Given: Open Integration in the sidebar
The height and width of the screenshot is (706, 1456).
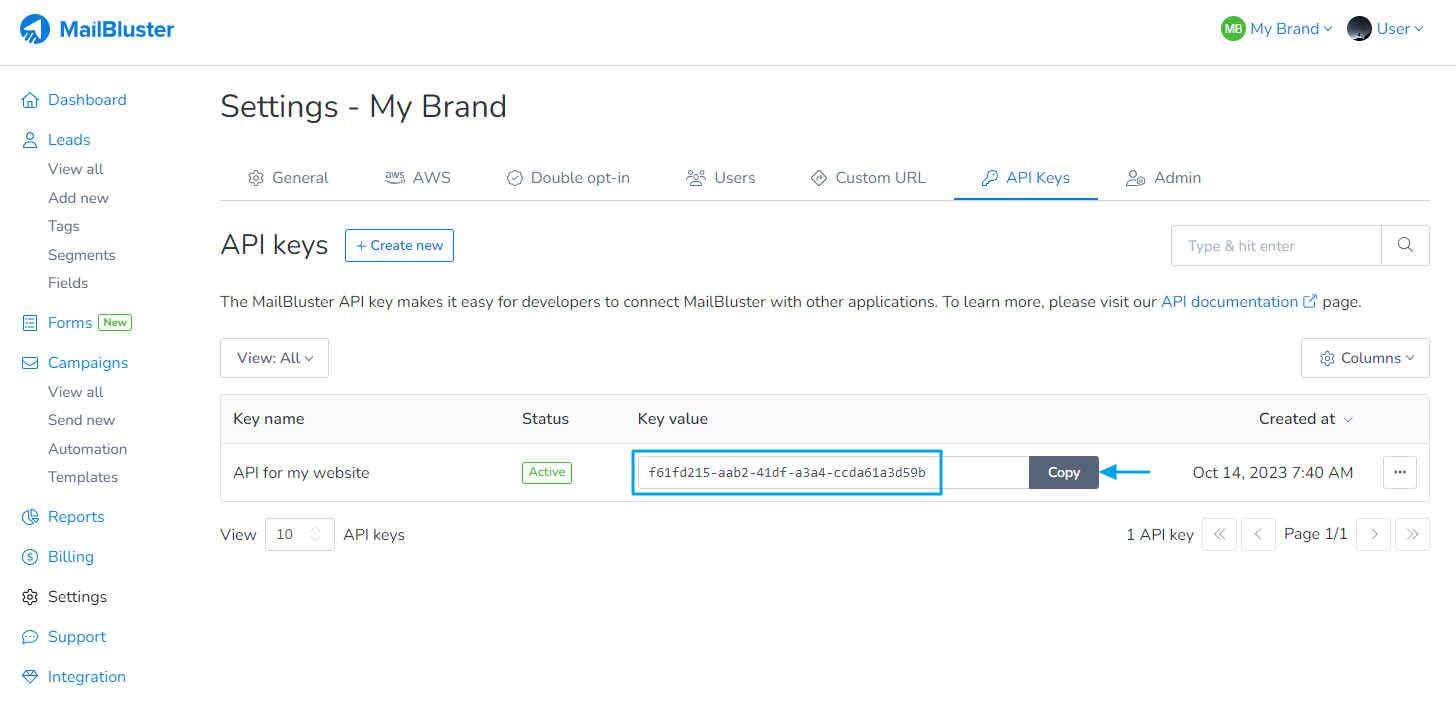Looking at the screenshot, I should click(x=87, y=677).
